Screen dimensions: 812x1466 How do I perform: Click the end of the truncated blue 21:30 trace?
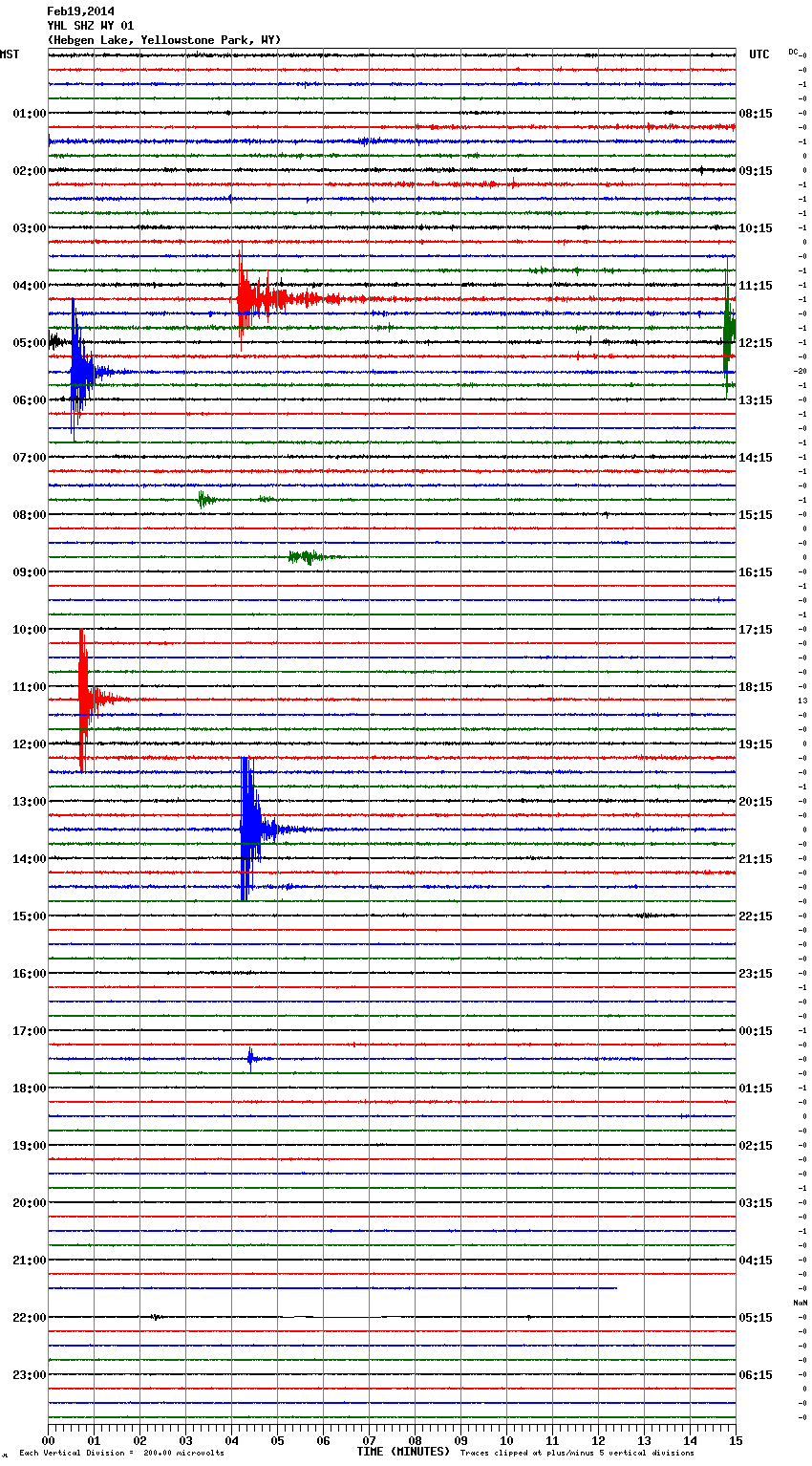click(x=615, y=1288)
